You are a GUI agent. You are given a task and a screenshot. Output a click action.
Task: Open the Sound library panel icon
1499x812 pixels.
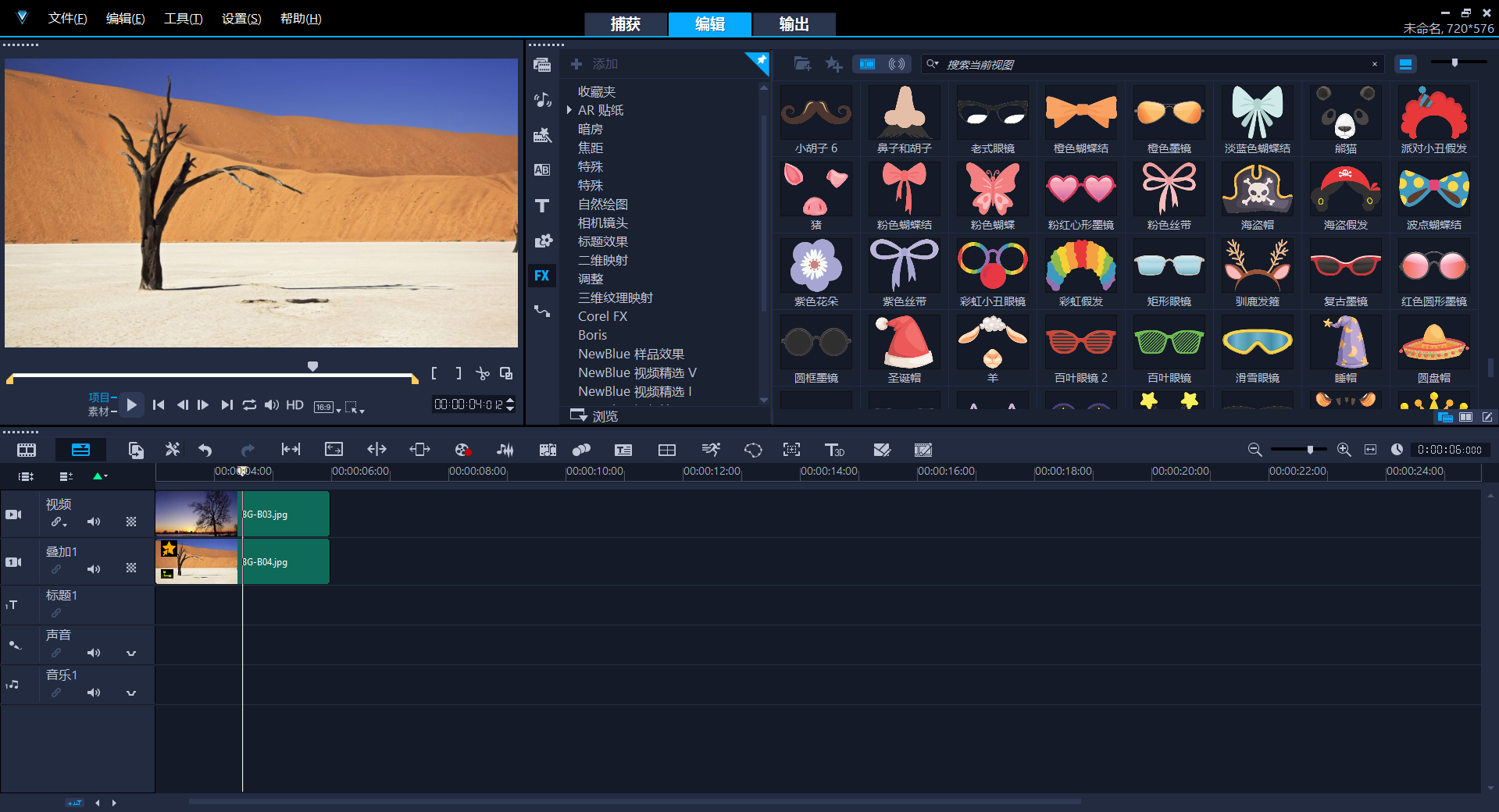pyautogui.click(x=542, y=100)
